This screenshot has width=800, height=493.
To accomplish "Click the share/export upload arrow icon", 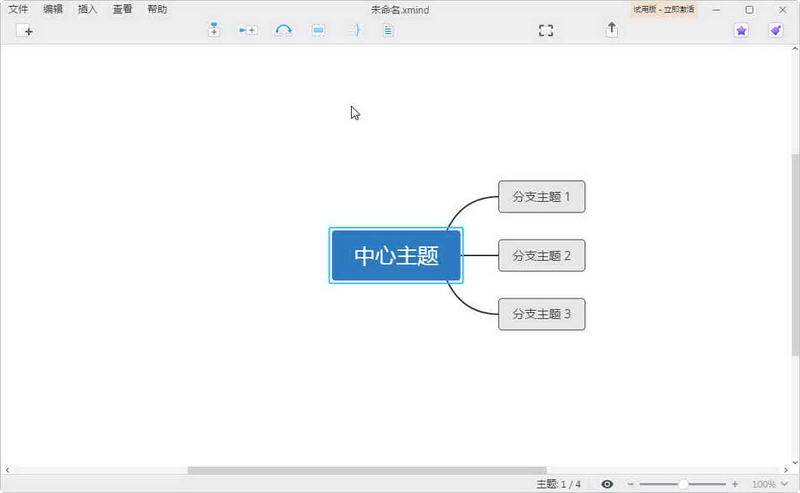I will coord(612,30).
